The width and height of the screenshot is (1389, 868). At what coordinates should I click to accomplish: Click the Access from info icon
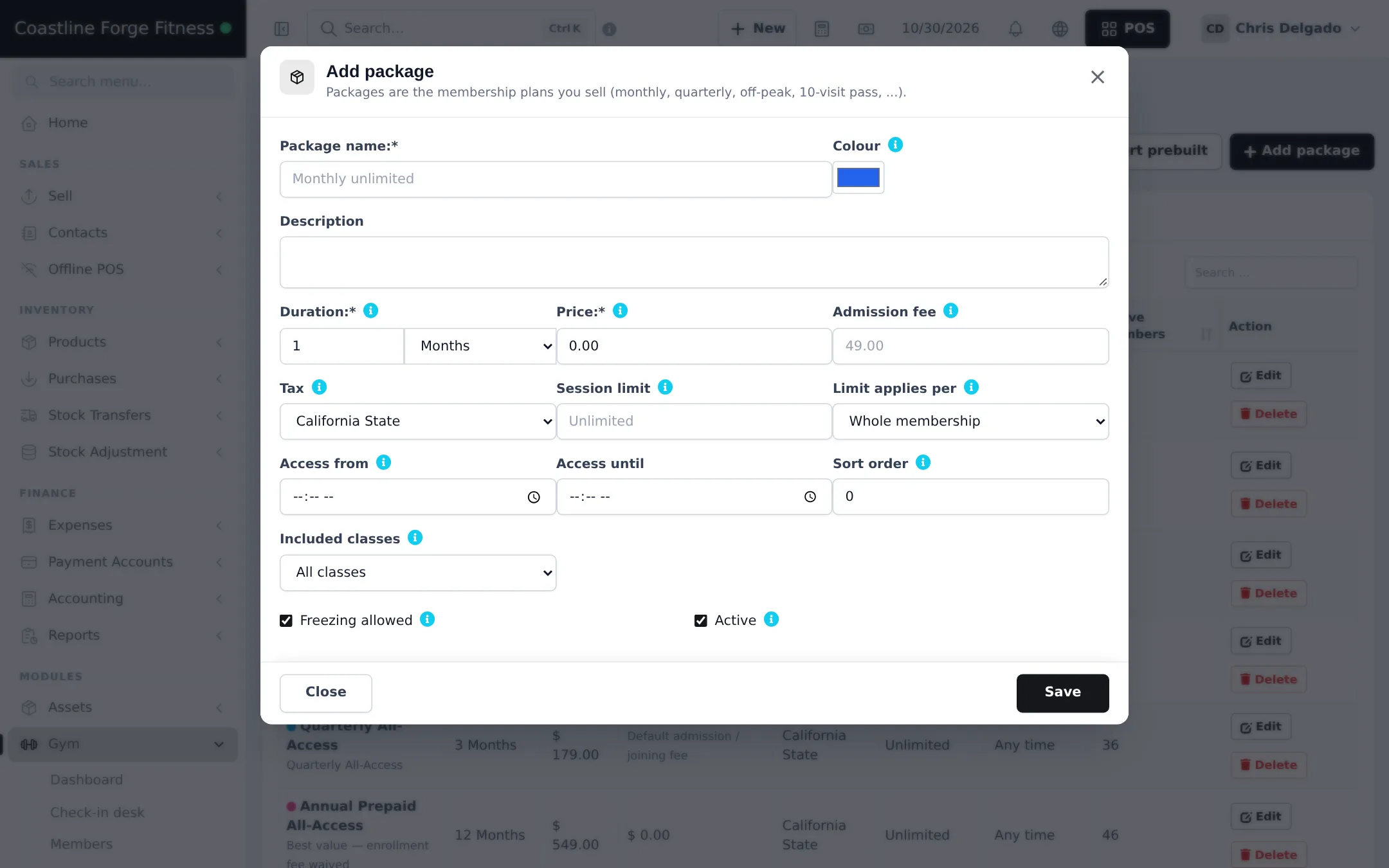[383, 462]
